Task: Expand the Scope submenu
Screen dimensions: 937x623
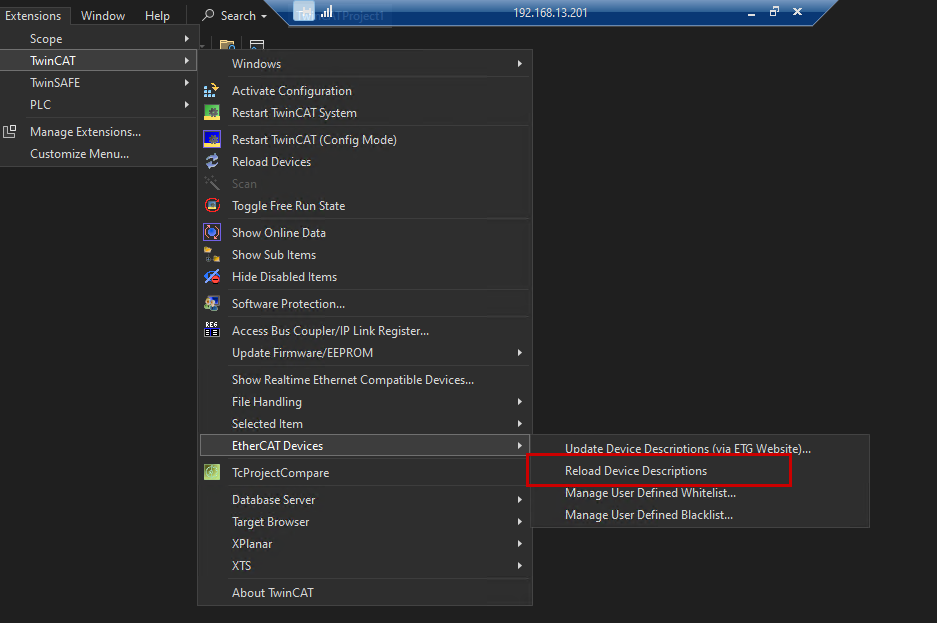Action: pos(98,38)
